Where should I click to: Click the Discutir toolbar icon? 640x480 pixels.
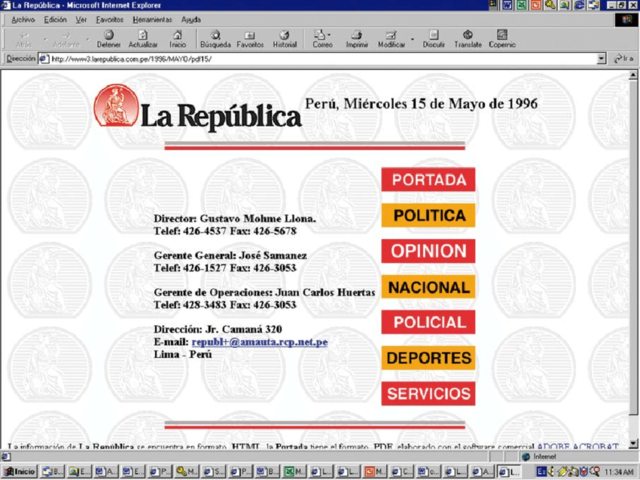pyautogui.click(x=433, y=39)
